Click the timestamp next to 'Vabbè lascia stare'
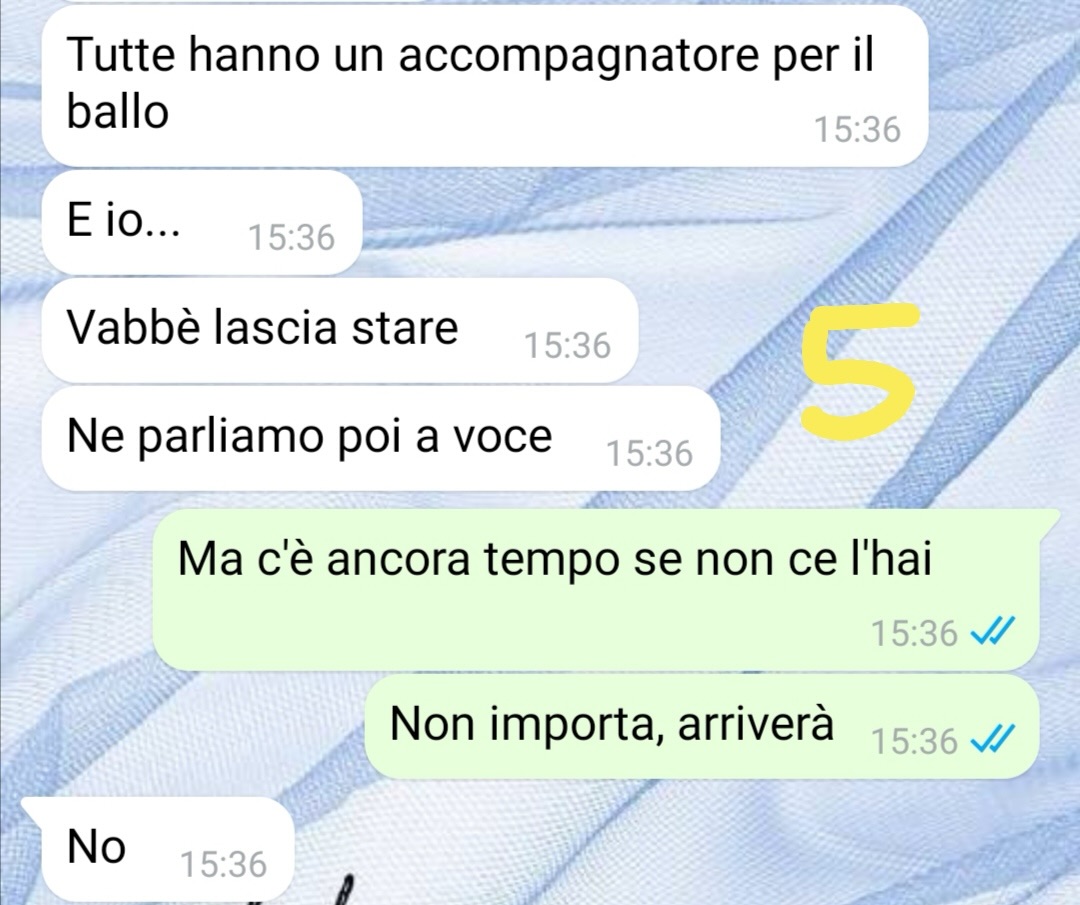 [x=568, y=346]
